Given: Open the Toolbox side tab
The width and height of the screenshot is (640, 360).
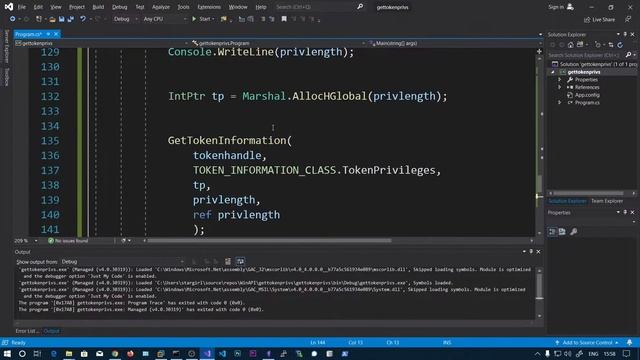Looking at the screenshot, I should (x=6, y=76).
